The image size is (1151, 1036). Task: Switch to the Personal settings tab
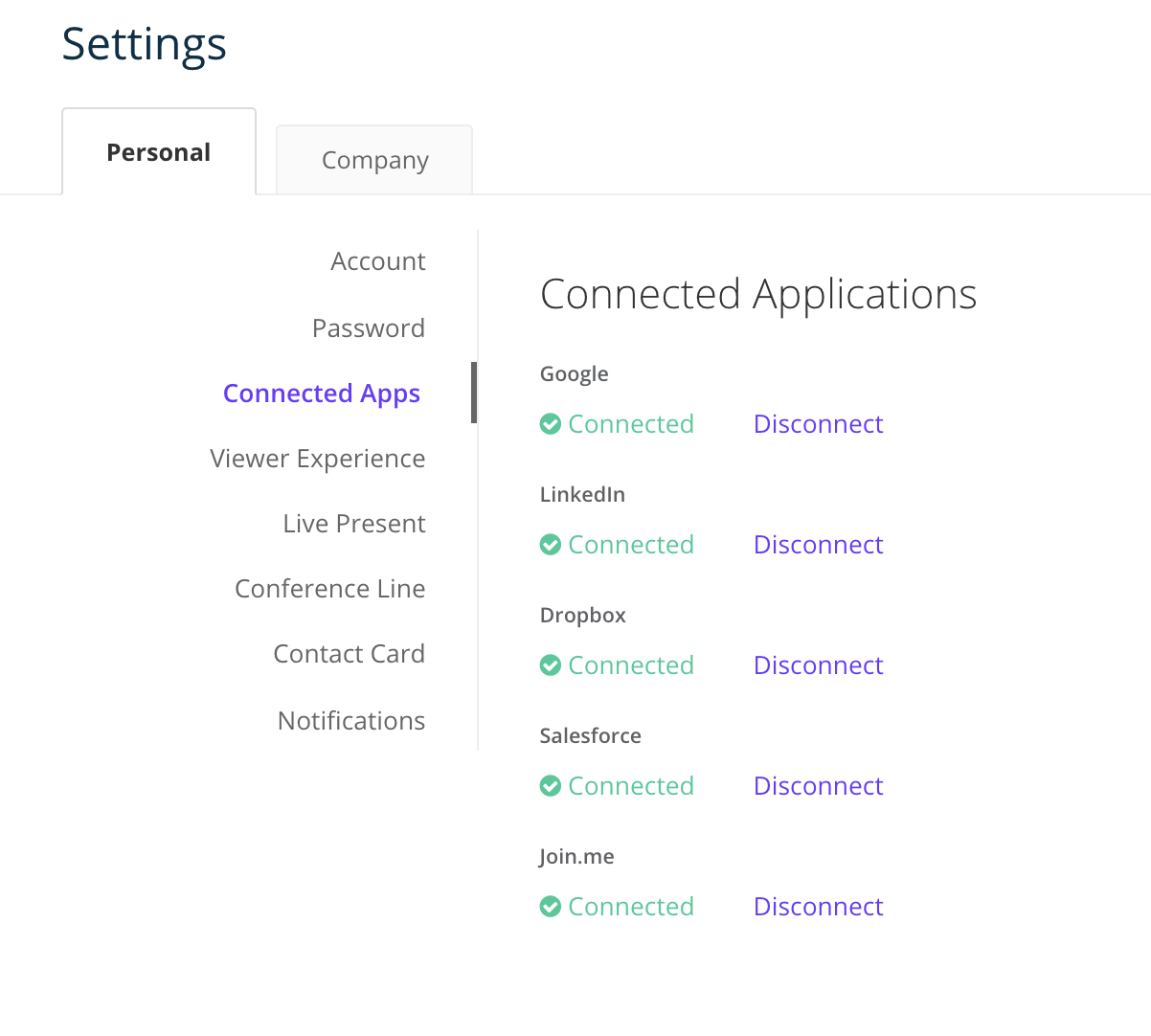click(x=159, y=151)
